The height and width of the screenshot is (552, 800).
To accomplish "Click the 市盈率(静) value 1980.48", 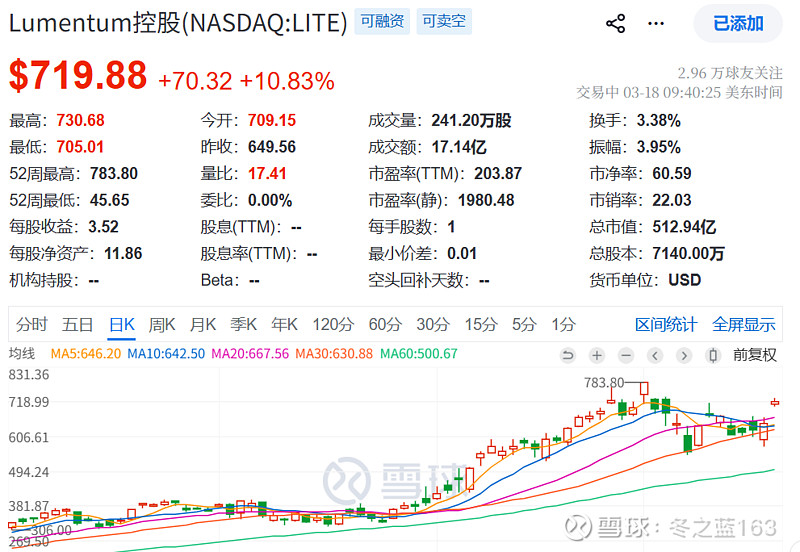I will coord(486,200).
